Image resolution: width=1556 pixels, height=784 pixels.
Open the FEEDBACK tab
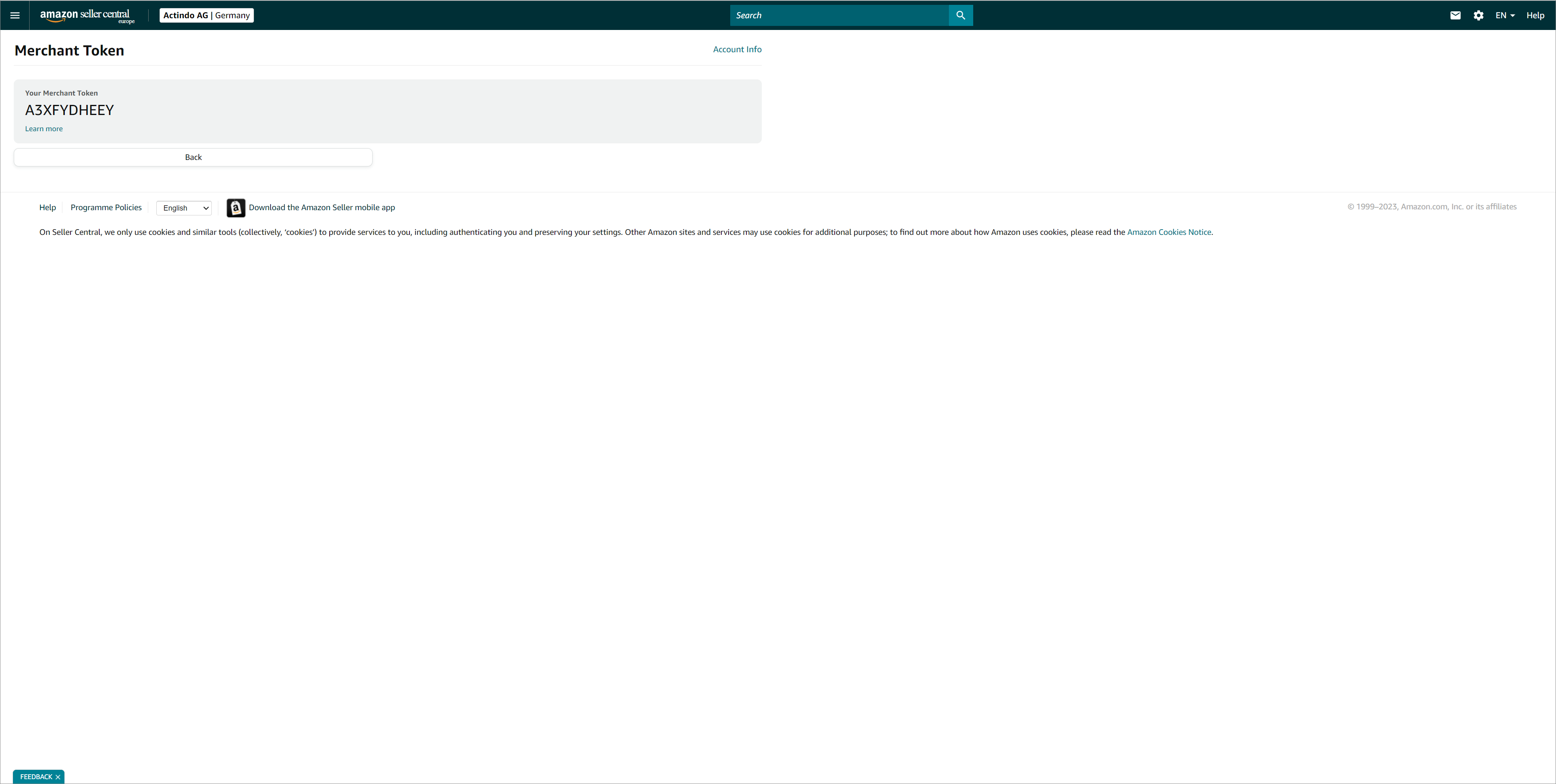[x=36, y=777]
